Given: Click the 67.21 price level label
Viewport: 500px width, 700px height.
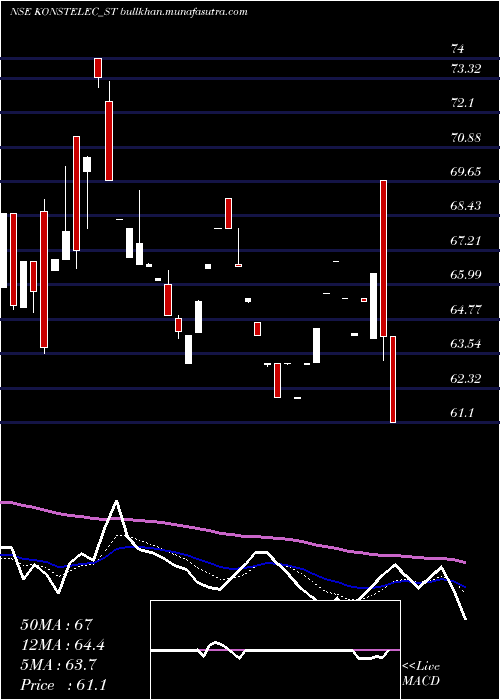Looking at the screenshot, I should coord(466,241).
